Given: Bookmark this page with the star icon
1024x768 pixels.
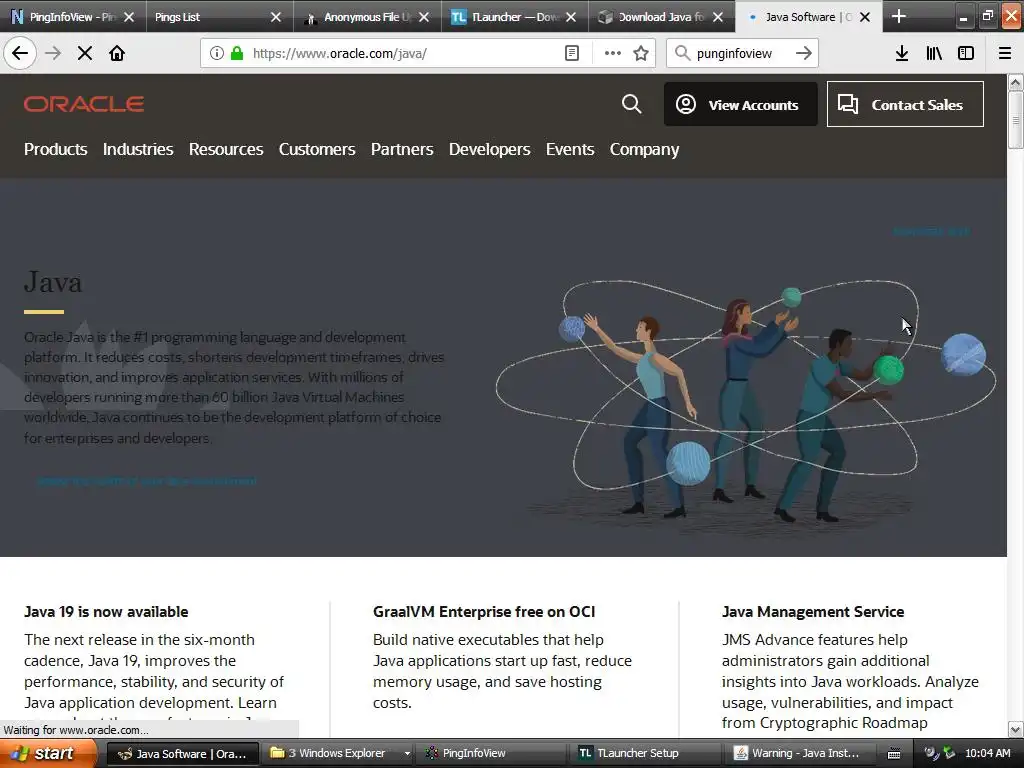Looking at the screenshot, I should click(x=641, y=53).
